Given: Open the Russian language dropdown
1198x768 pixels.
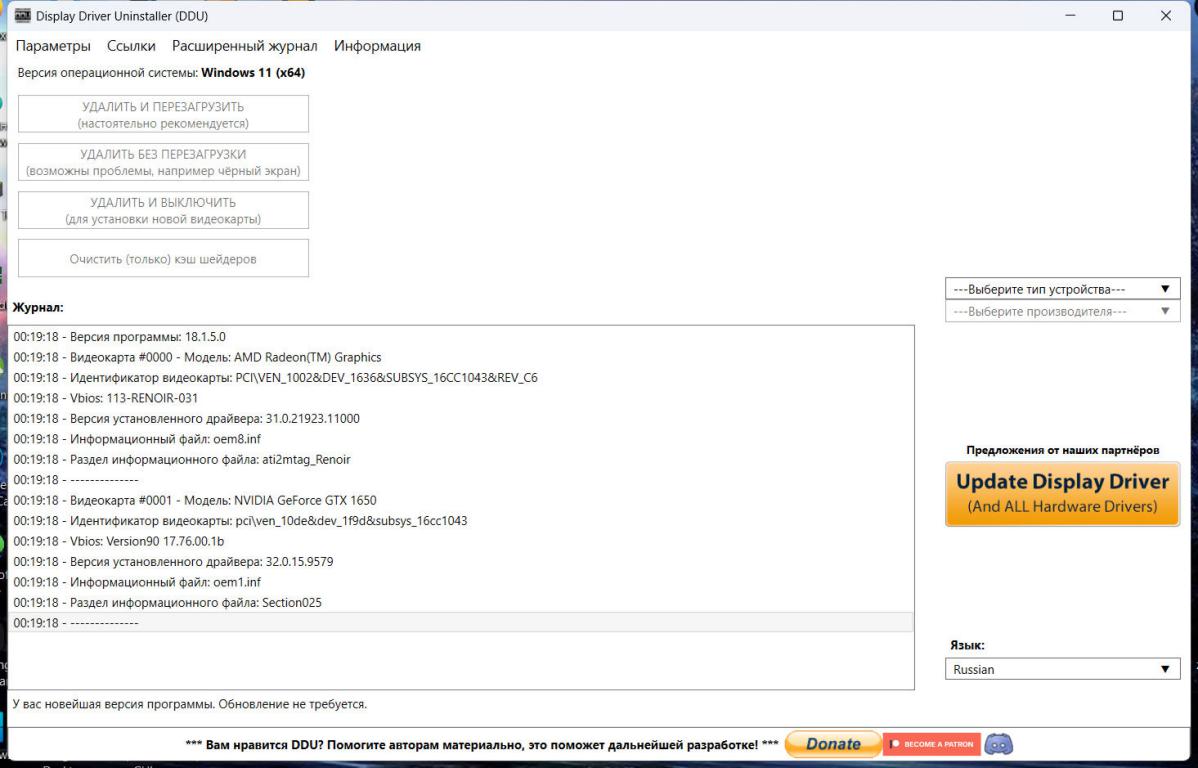Looking at the screenshot, I should (x=1062, y=669).
